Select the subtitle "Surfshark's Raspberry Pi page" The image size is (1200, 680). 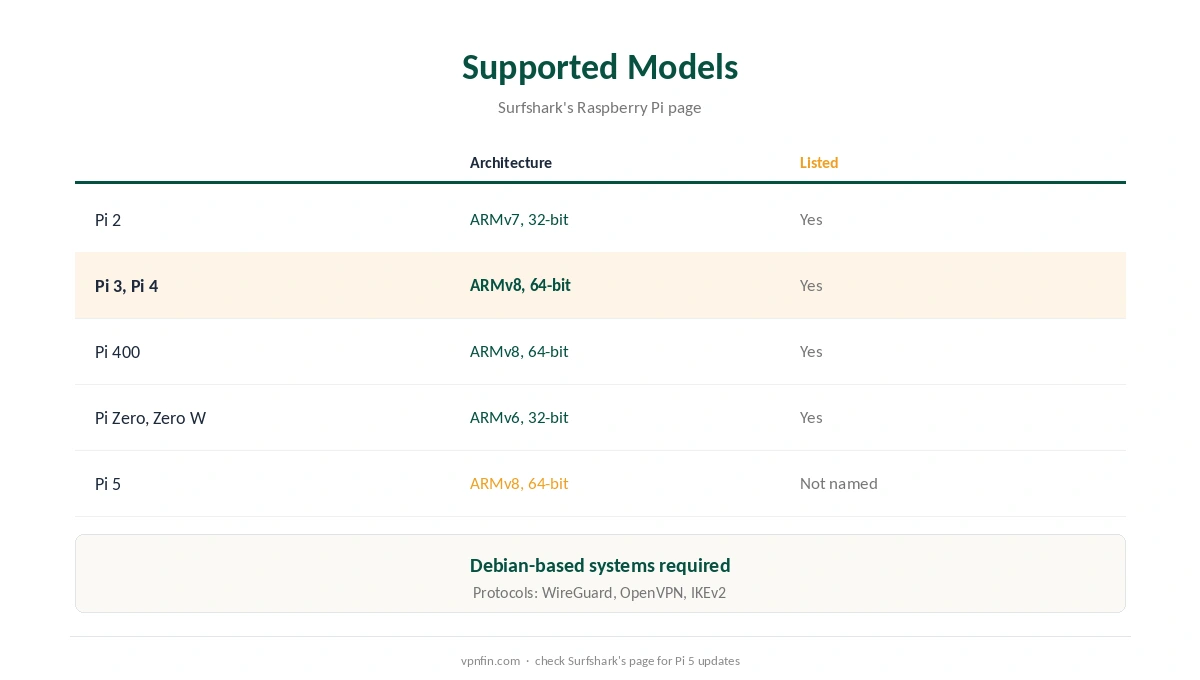(600, 107)
